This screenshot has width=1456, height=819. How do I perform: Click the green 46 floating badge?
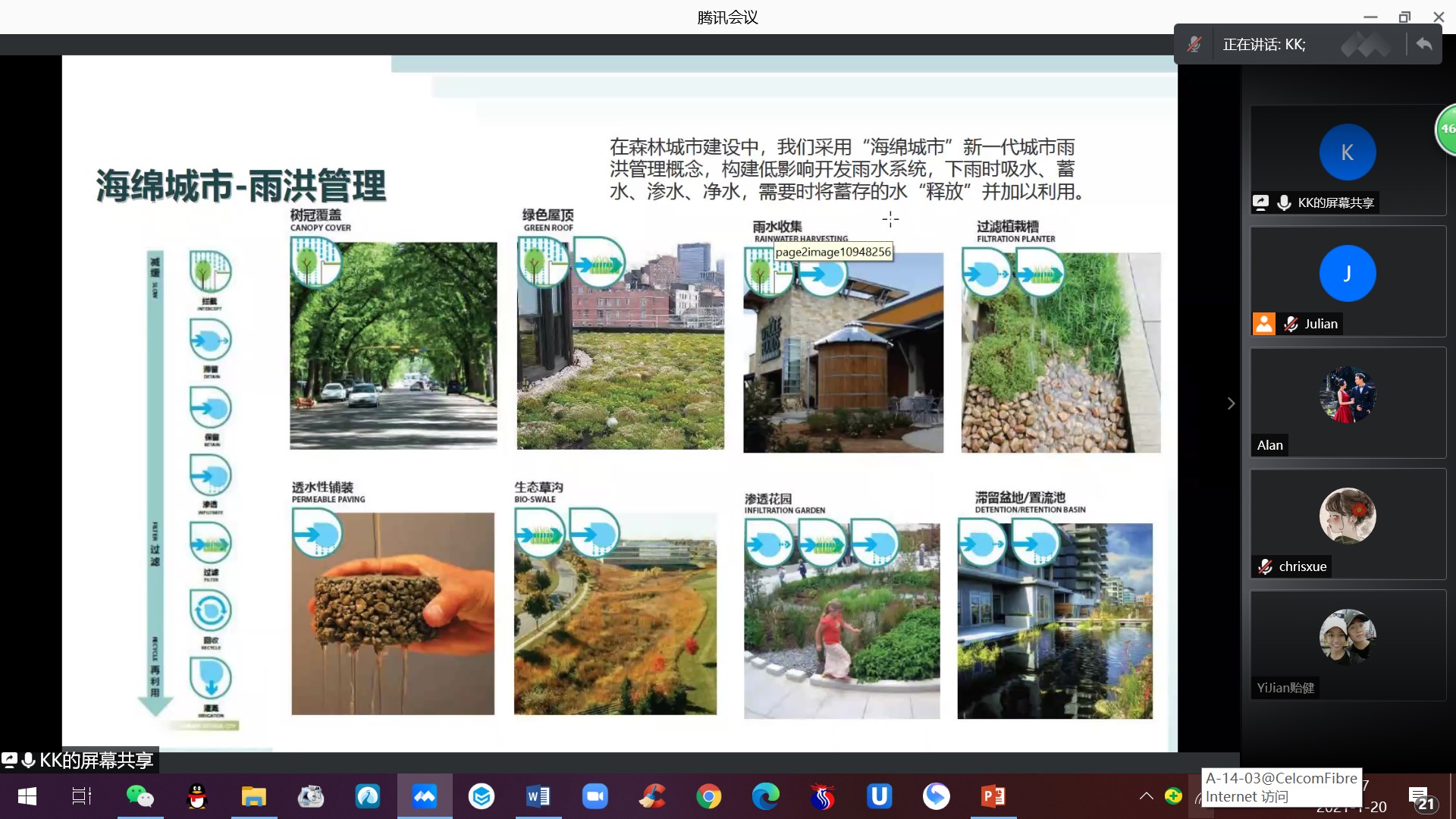point(1445,130)
